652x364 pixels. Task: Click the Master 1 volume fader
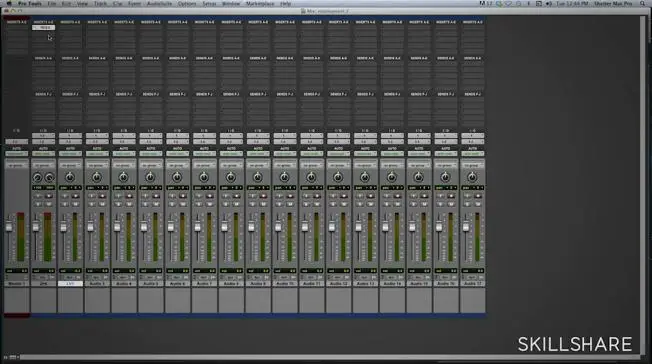pos(9,227)
